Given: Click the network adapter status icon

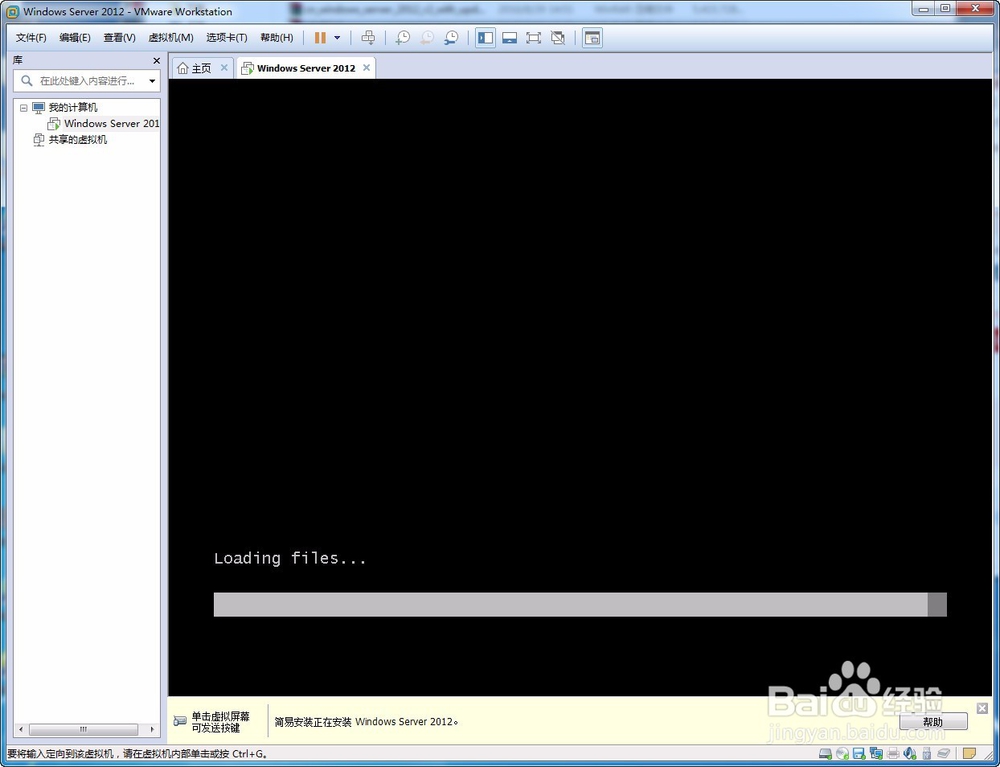Looking at the screenshot, I should click(x=876, y=754).
